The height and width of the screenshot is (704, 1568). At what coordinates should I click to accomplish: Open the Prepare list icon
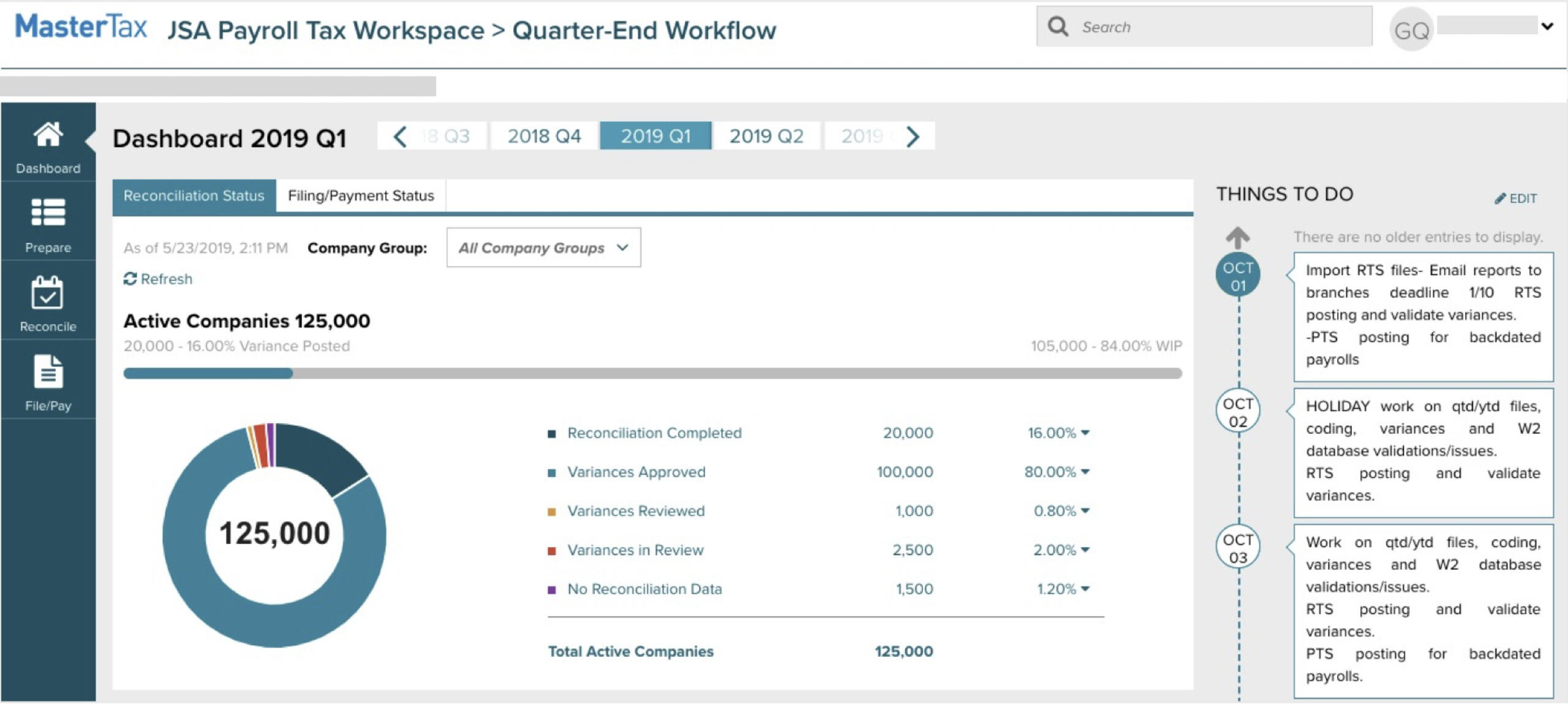(48, 213)
